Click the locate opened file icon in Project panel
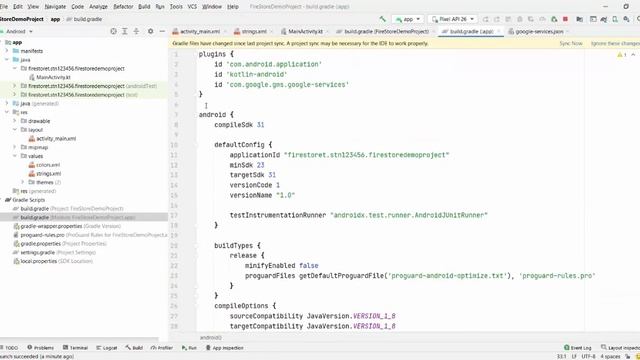The width and height of the screenshot is (640, 360). pos(113,31)
